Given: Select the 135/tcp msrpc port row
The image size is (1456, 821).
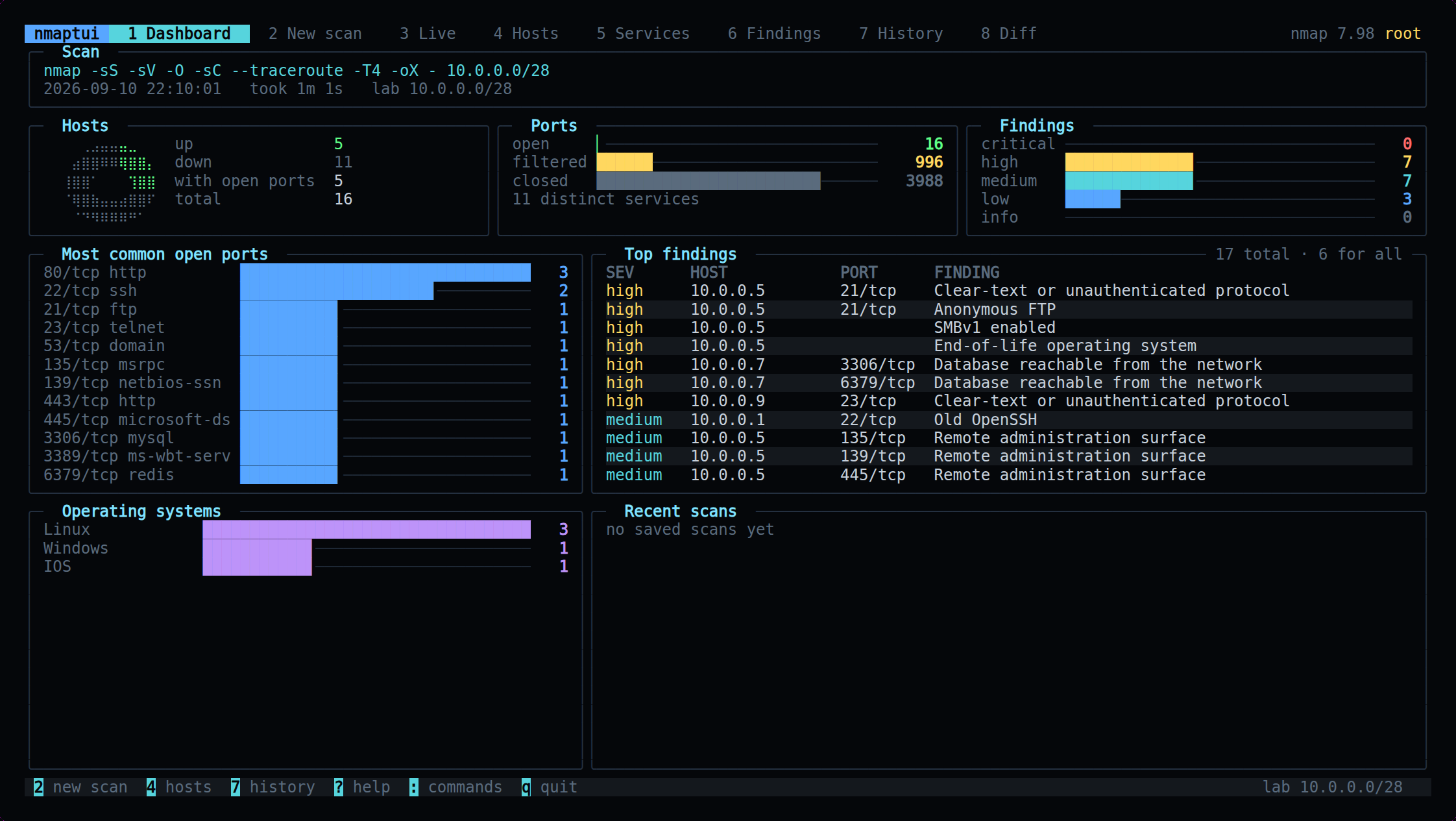Looking at the screenshot, I should [x=306, y=365].
